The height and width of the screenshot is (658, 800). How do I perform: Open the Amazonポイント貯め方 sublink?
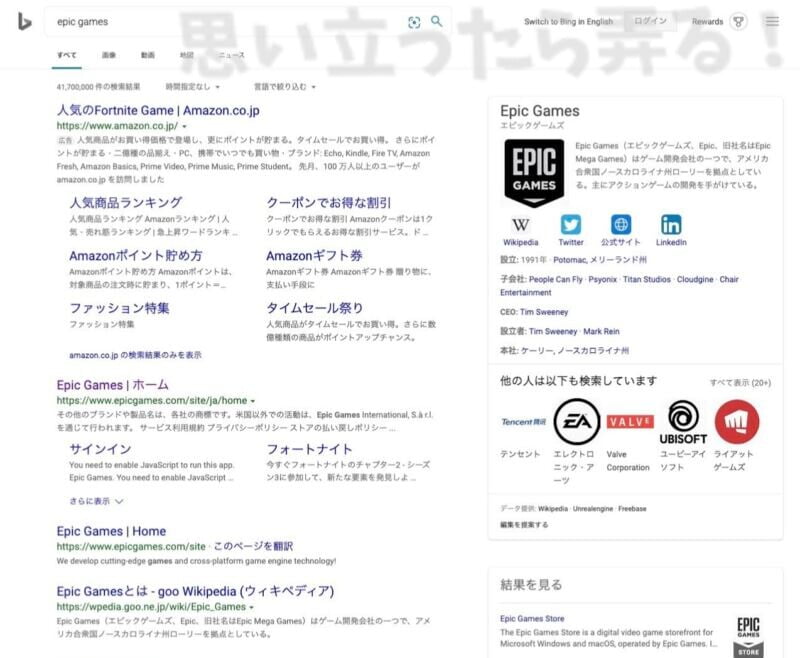coord(136,256)
